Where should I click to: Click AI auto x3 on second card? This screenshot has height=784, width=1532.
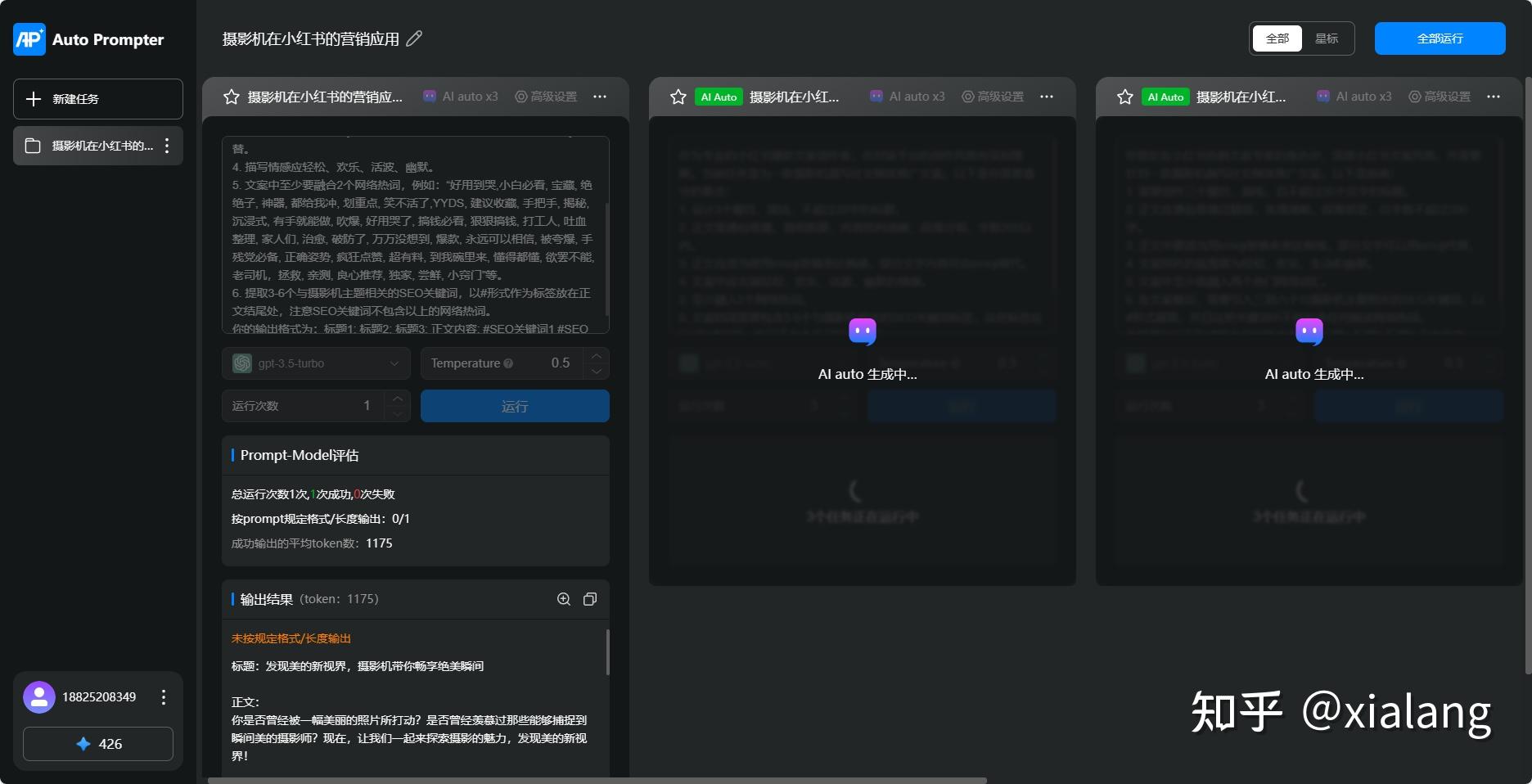click(x=907, y=97)
